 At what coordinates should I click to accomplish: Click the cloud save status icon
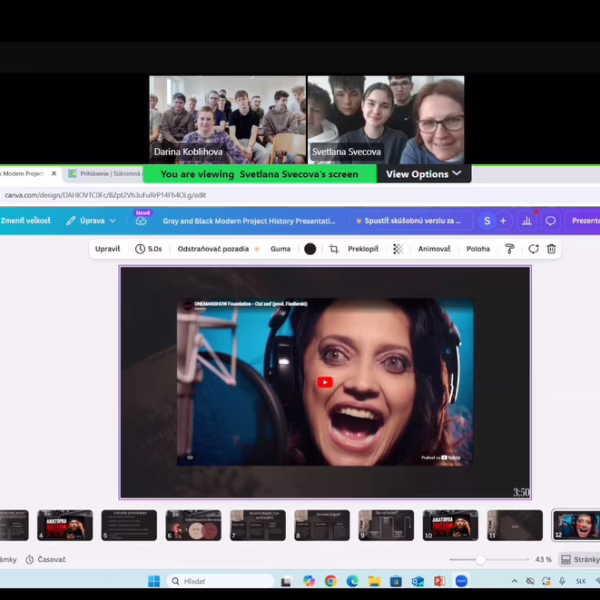click(141, 221)
